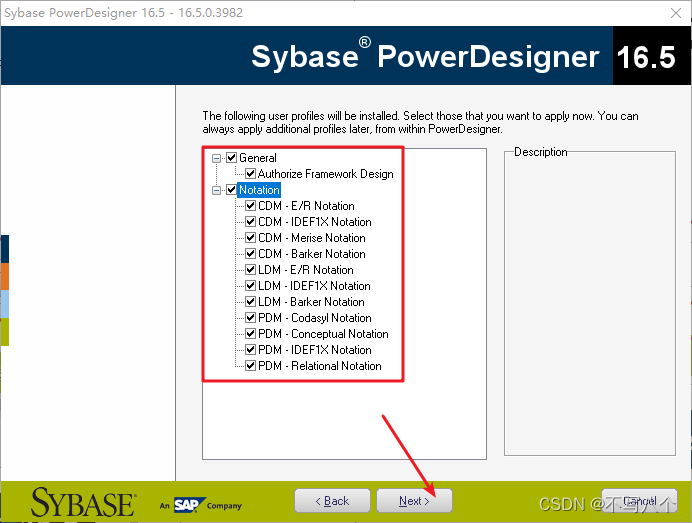
Task: Select CDM - Barker Notation label
Action: coord(312,254)
